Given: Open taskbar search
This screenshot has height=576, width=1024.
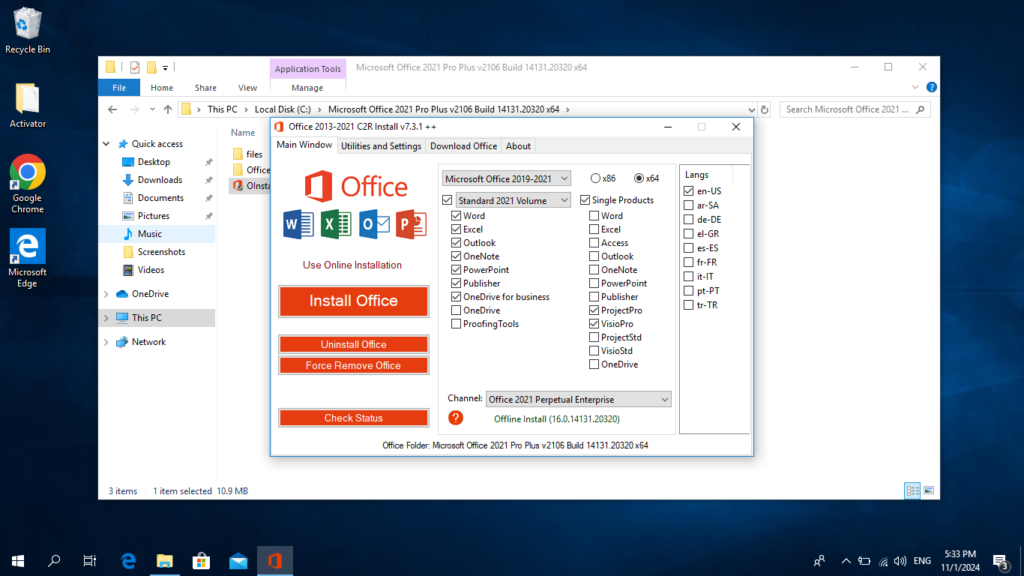Looking at the screenshot, I should (54, 561).
